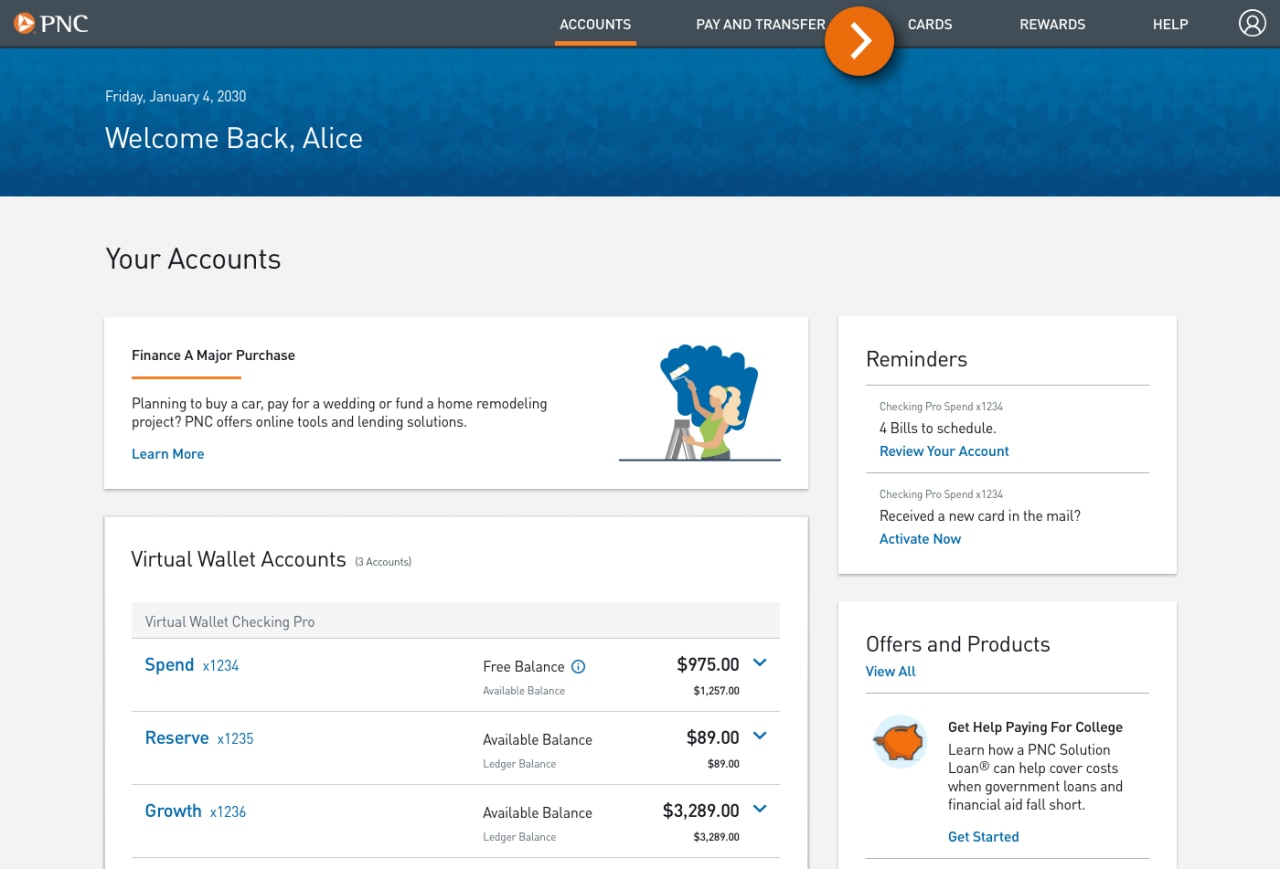Expand the Spend account balance details

[759, 662]
